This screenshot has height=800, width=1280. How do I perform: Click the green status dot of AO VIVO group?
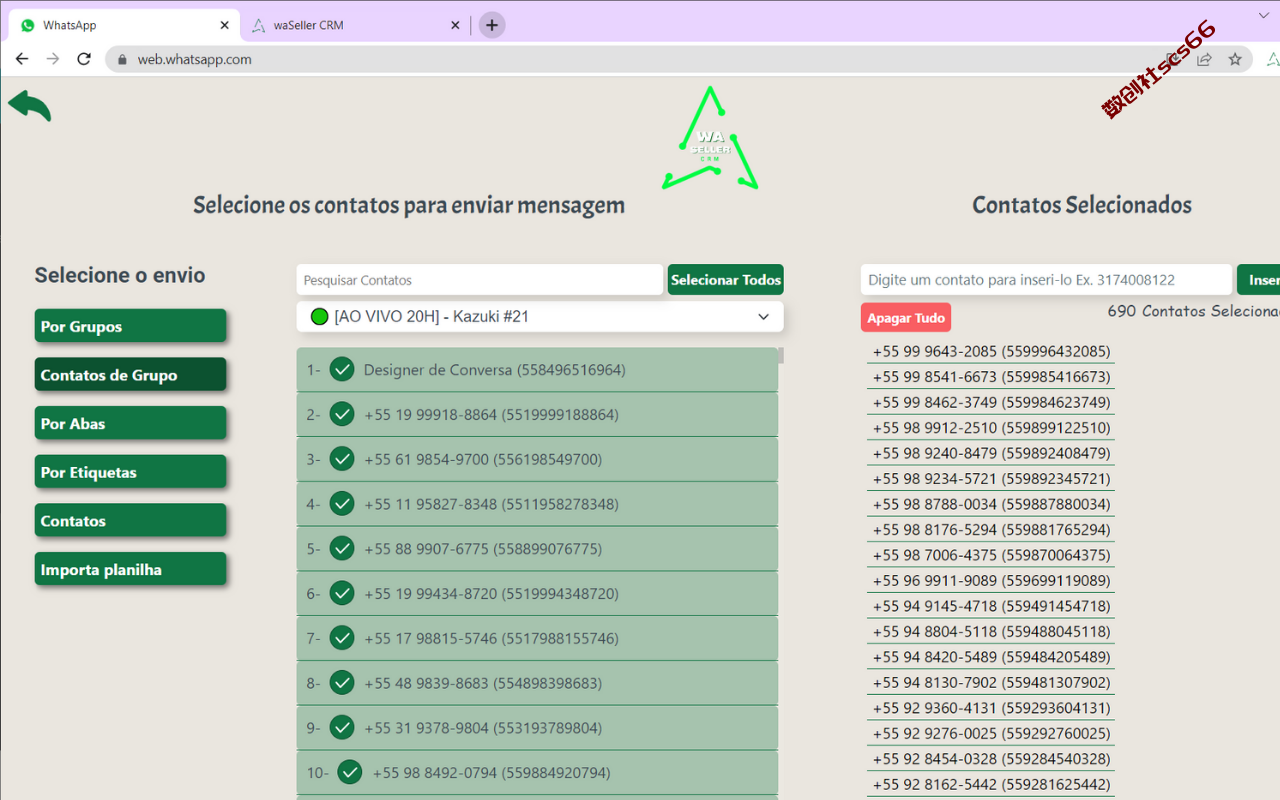(320, 317)
